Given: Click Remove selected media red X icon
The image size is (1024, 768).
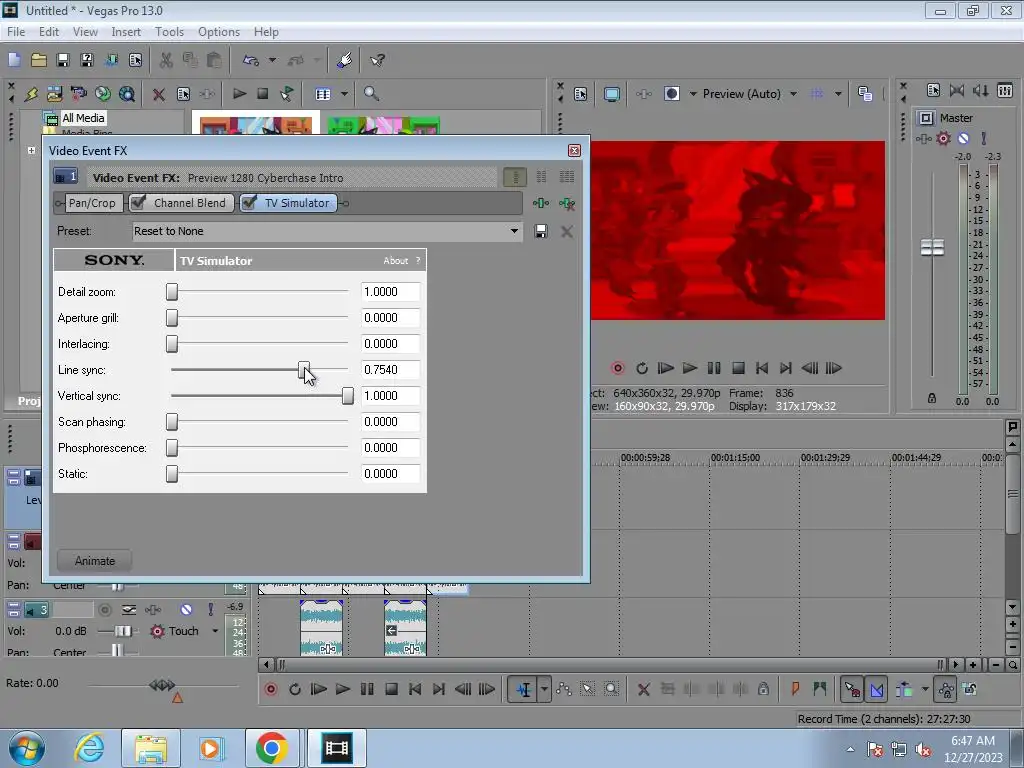Looking at the screenshot, I should coord(159,94).
